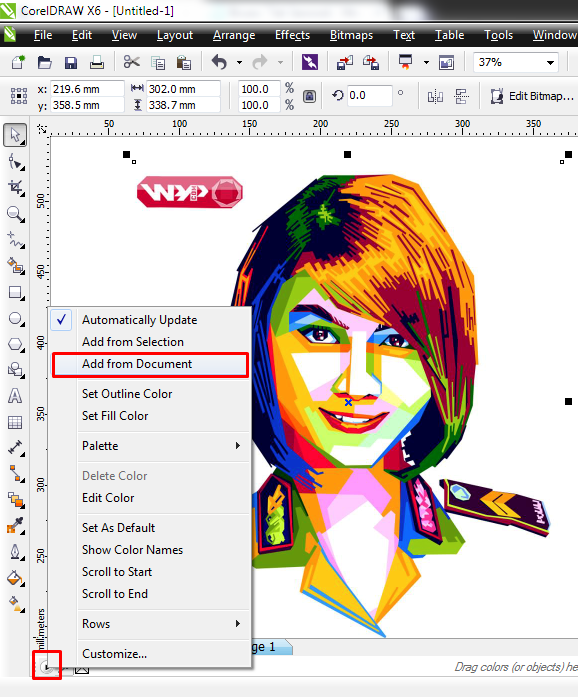Open the Edit menu
This screenshot has height=697, width=578.
82,35
